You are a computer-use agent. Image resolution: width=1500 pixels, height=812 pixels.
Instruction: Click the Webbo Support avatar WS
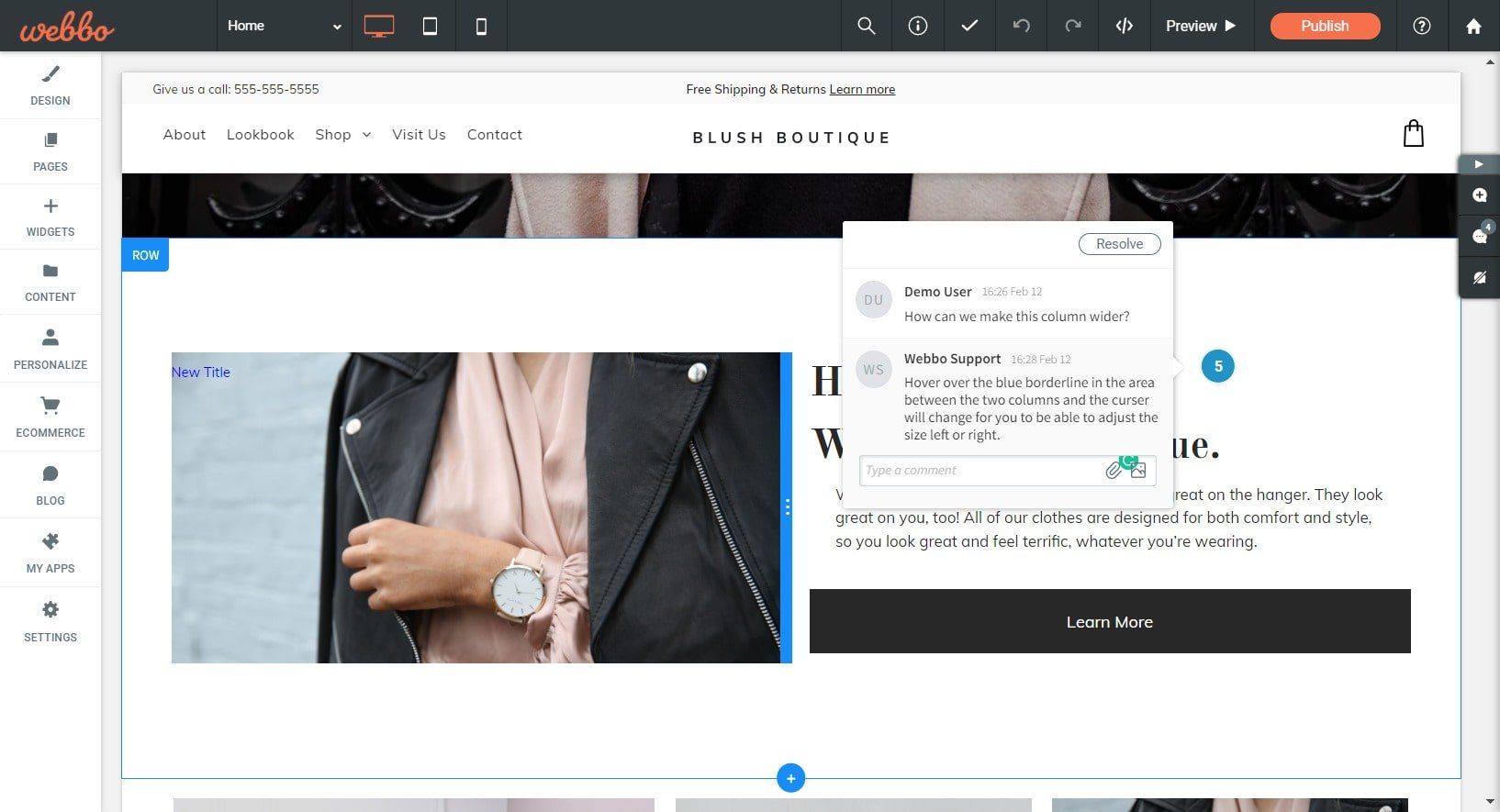(x=873, y=370)
